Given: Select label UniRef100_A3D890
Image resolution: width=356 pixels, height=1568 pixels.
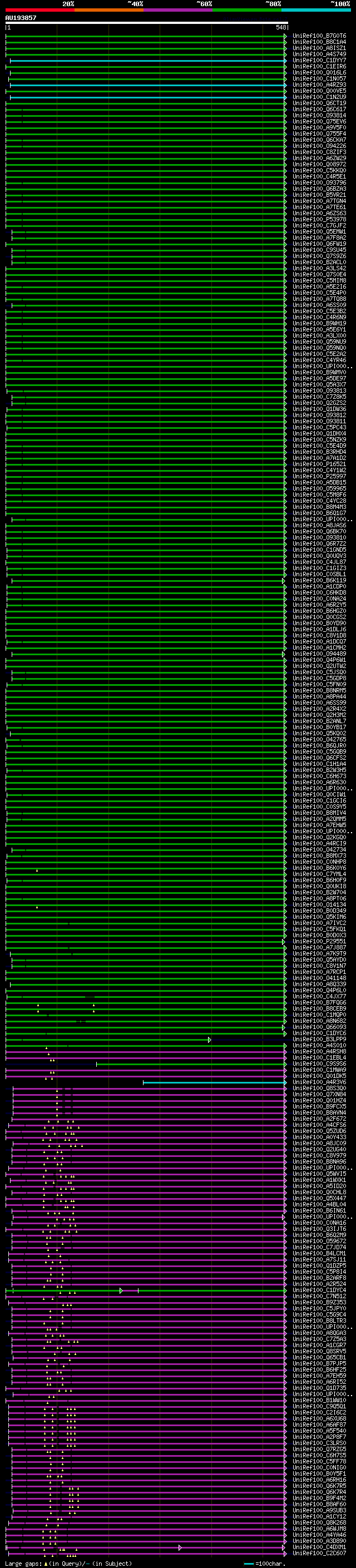Looking at the screenshot, I should (x=319, y=1541).
